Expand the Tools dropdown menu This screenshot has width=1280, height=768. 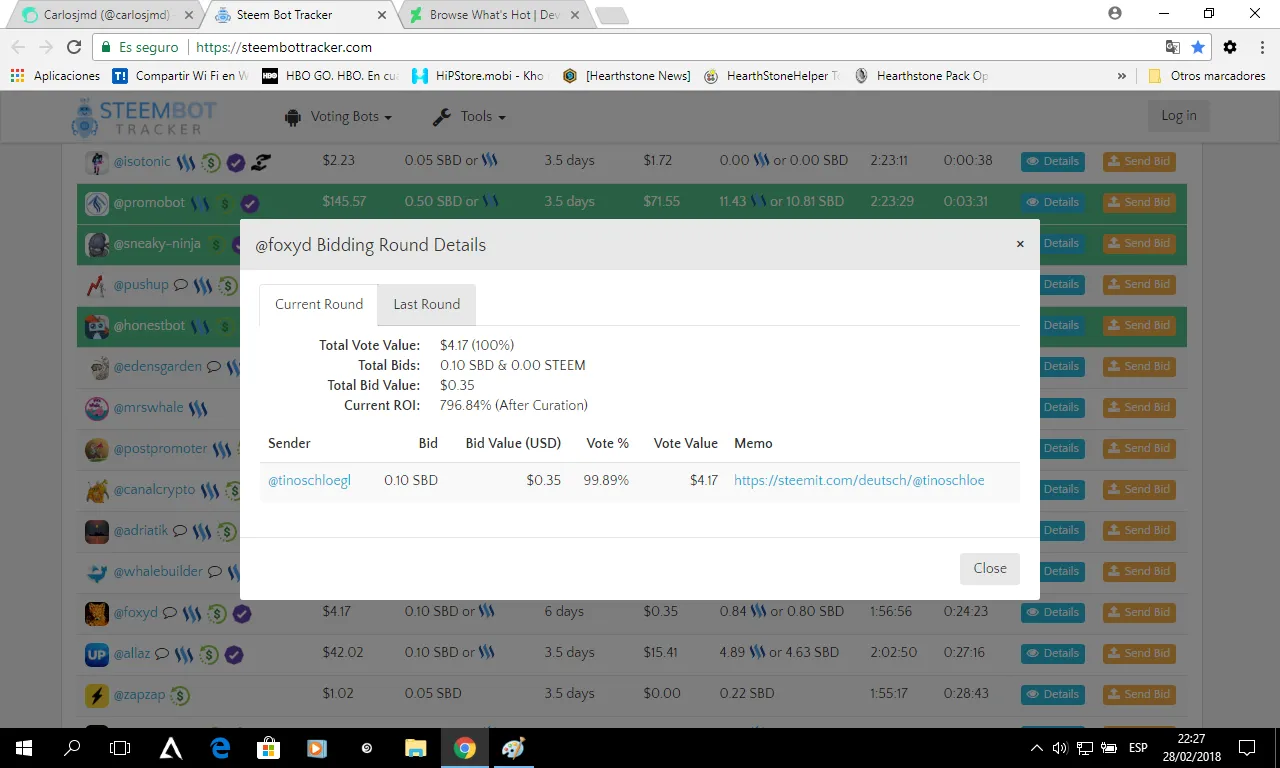click(469, 117)
